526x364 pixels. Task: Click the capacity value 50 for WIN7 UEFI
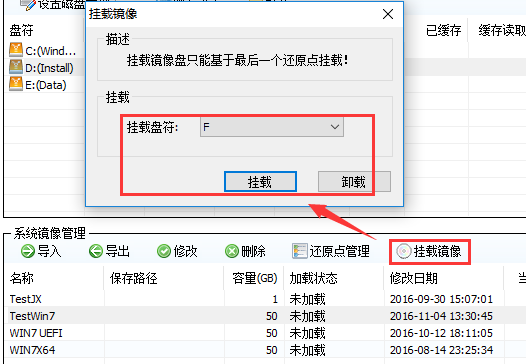point(272,333)
